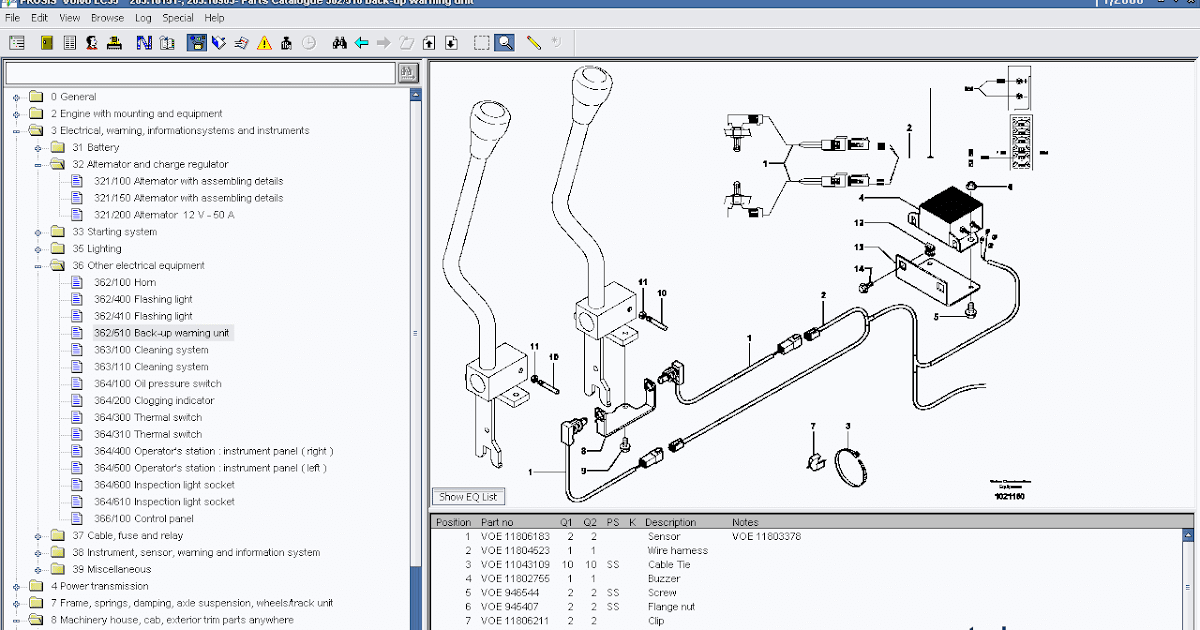Click the tree panel vertical scrollbar

pyautogui.click(x=416, y=358)
